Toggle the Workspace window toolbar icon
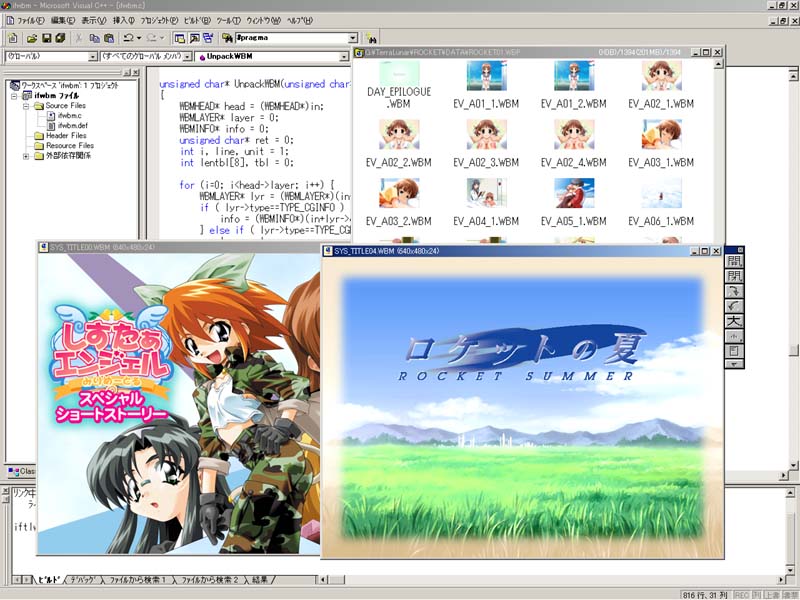The height and width of the screenshot is (600, 800). [180, 38]
